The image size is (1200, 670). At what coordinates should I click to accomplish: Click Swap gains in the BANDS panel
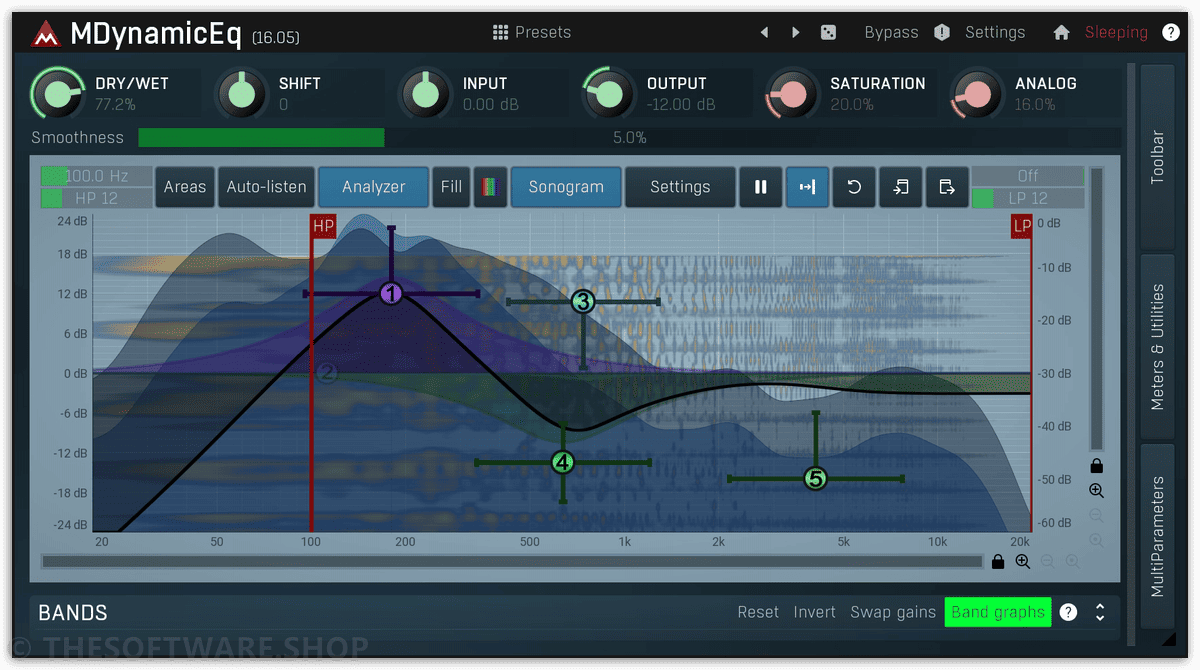pyautogui.click(x=893, y=612)
